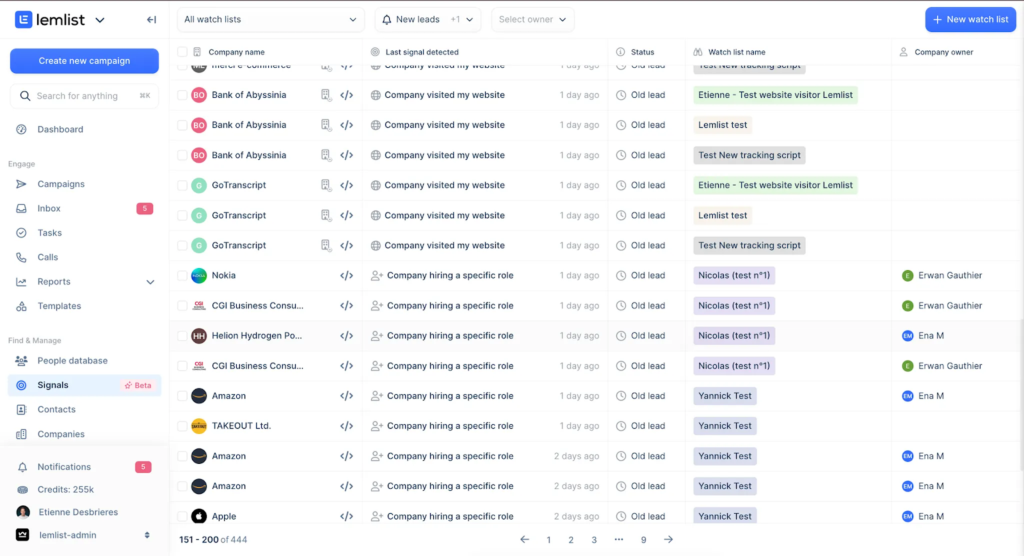This screenshot has height=556, width=1024.
Task: Click the code icon in the Nokia row
Action: pos(346,276)
